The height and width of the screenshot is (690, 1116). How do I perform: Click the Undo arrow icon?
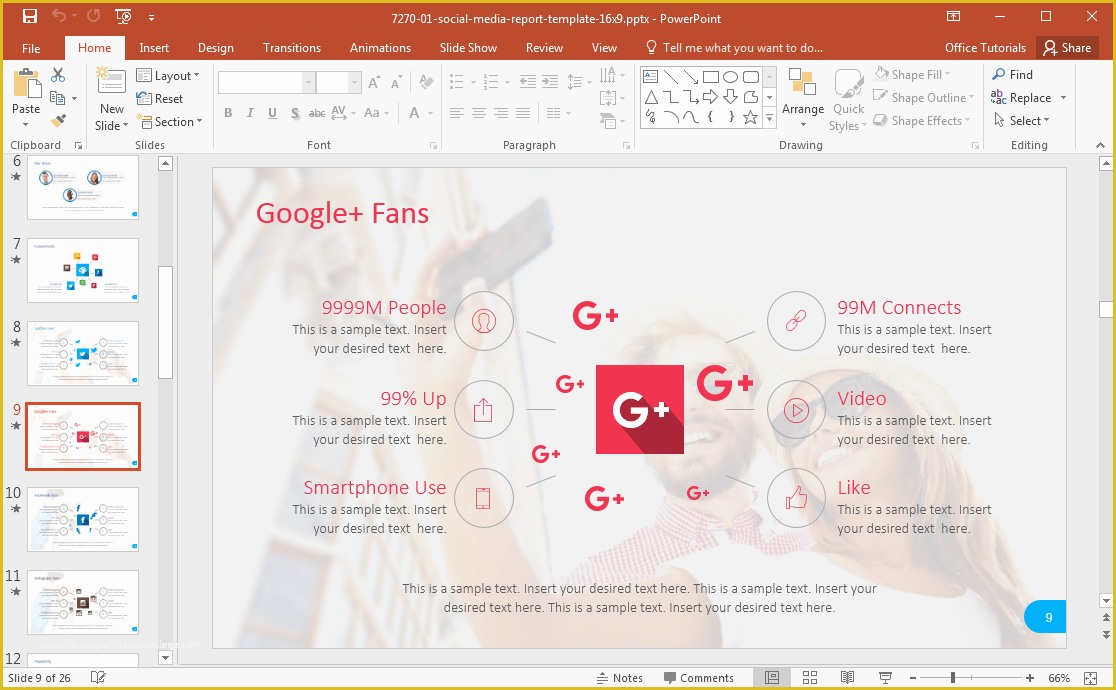(x=60, y=16)
